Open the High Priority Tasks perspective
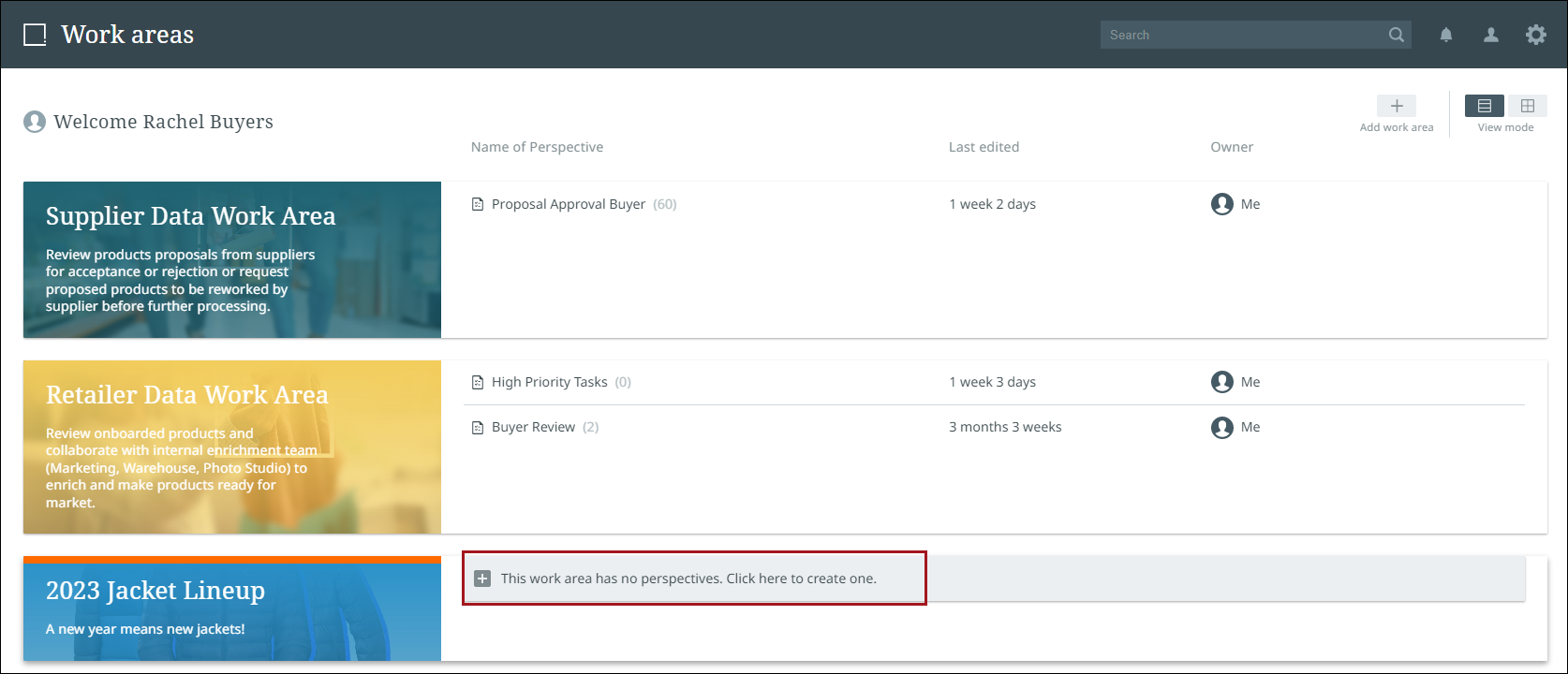 (550, 382)
